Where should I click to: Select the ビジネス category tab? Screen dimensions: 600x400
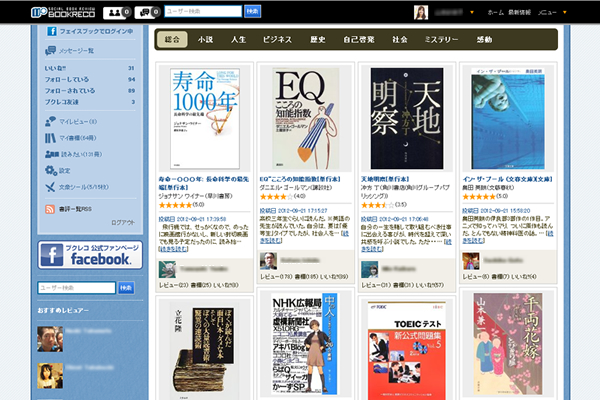[x=276, y=40]
